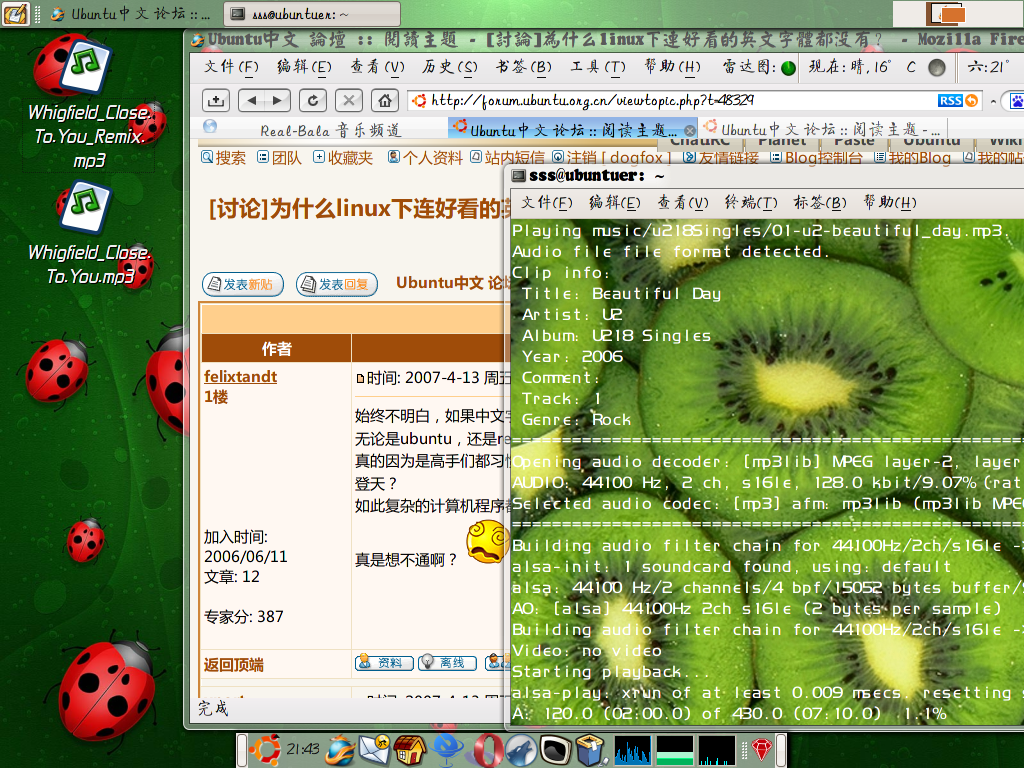Click the Firefox forward arrow button
The width and height of the screenshot is (1024, 768).
(278, 101)
